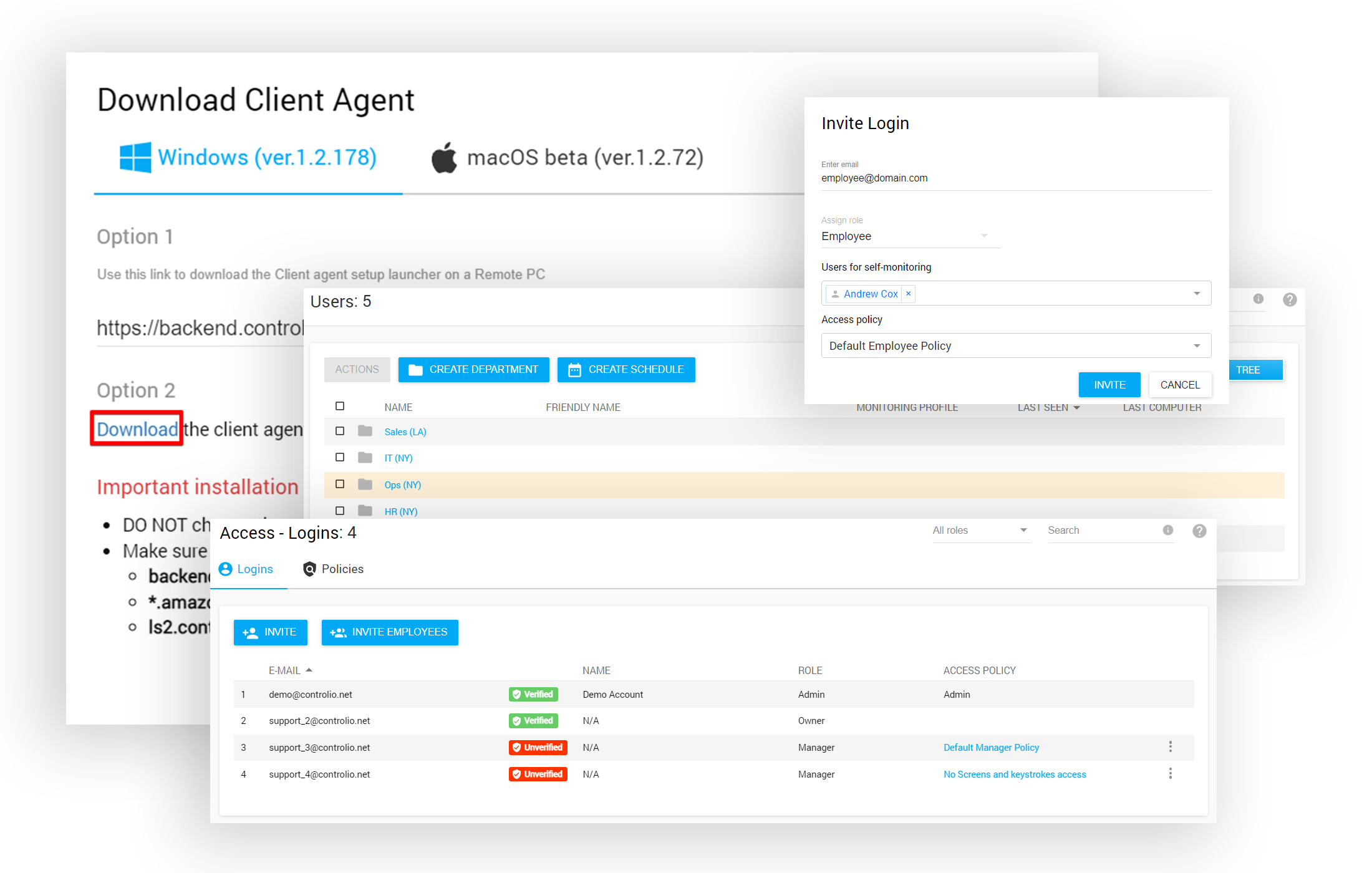Click the info icon next to the Search field

click(x=1167, y=530)
